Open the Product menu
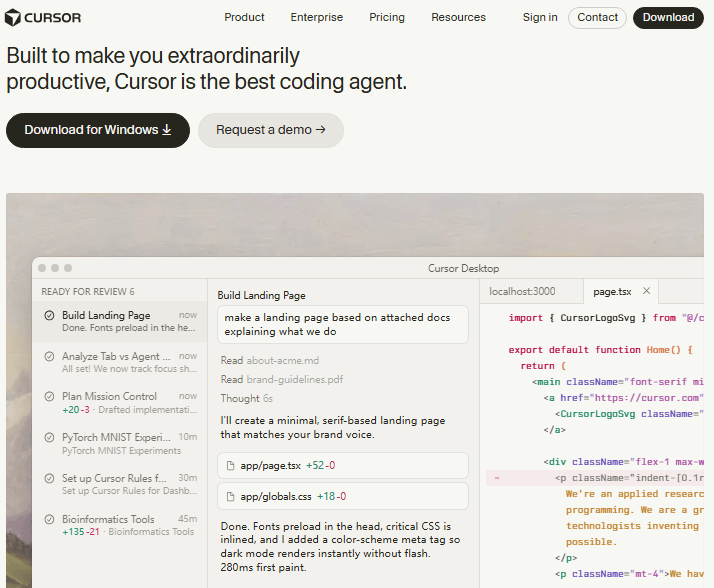 tap(244, 17)
